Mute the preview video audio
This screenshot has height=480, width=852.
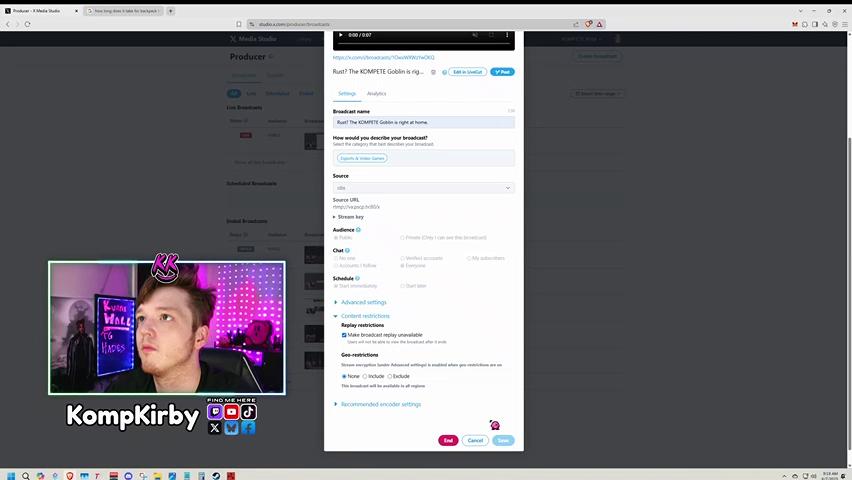tap(475, 35)
